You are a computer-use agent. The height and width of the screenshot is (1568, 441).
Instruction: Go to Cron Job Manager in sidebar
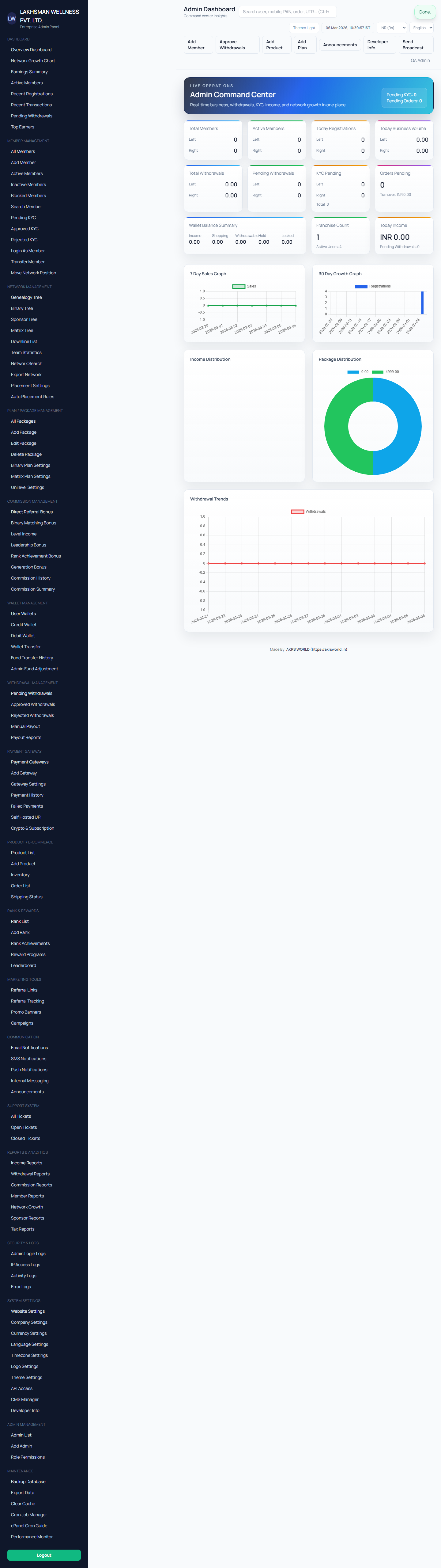coord(28,1514)
